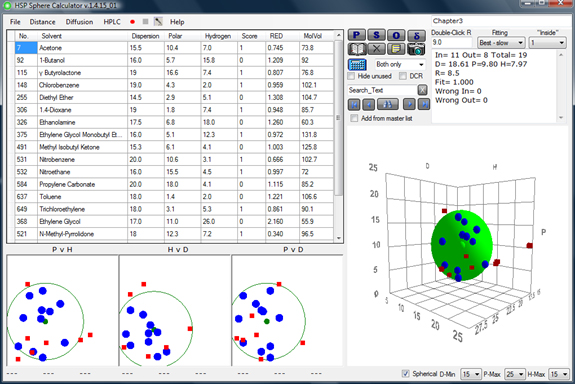Click the Search_Text input field
The image size is (576, 385).
(382, 90)
